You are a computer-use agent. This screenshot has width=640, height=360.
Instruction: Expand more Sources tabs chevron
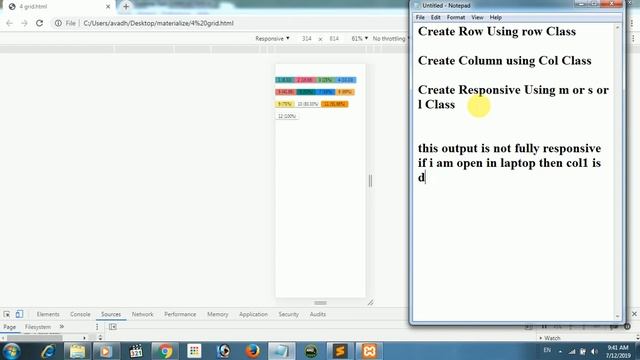62,327
